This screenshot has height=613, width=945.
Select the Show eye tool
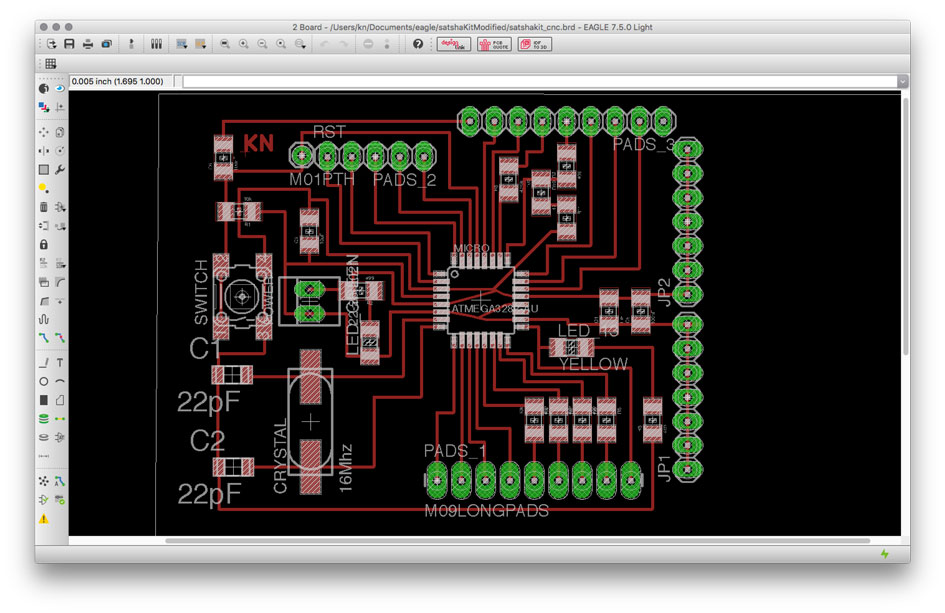pyautogui.click(x=60, y=89)
